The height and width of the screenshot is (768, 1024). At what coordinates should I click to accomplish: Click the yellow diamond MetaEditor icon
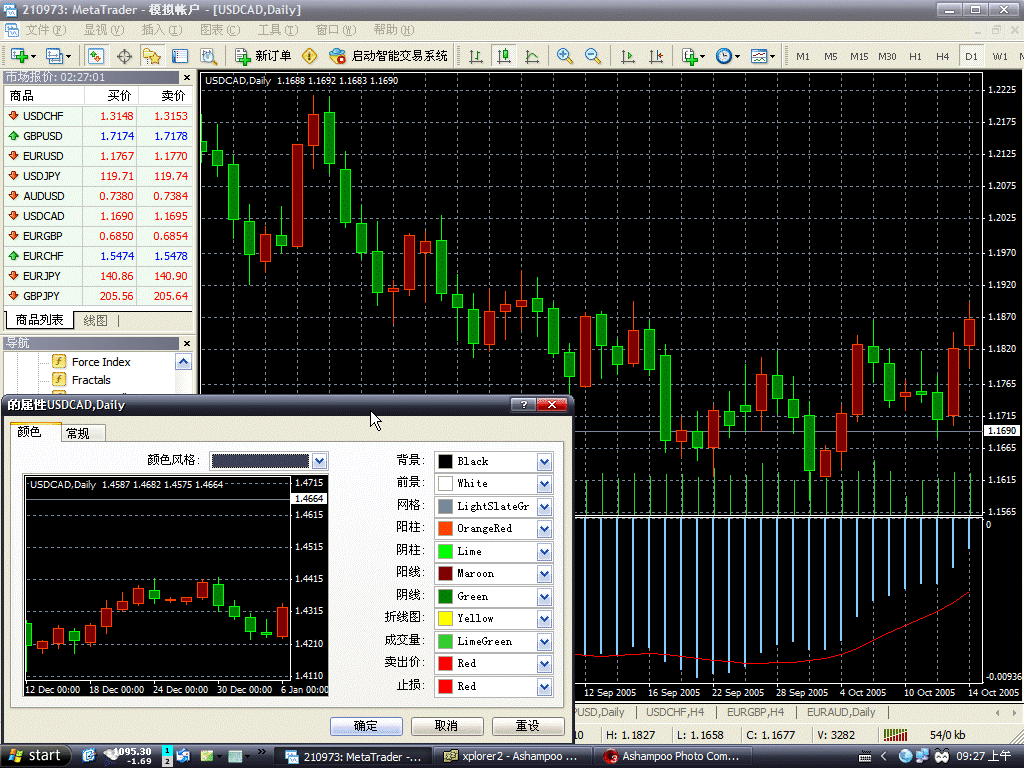[x=310, y=56]
